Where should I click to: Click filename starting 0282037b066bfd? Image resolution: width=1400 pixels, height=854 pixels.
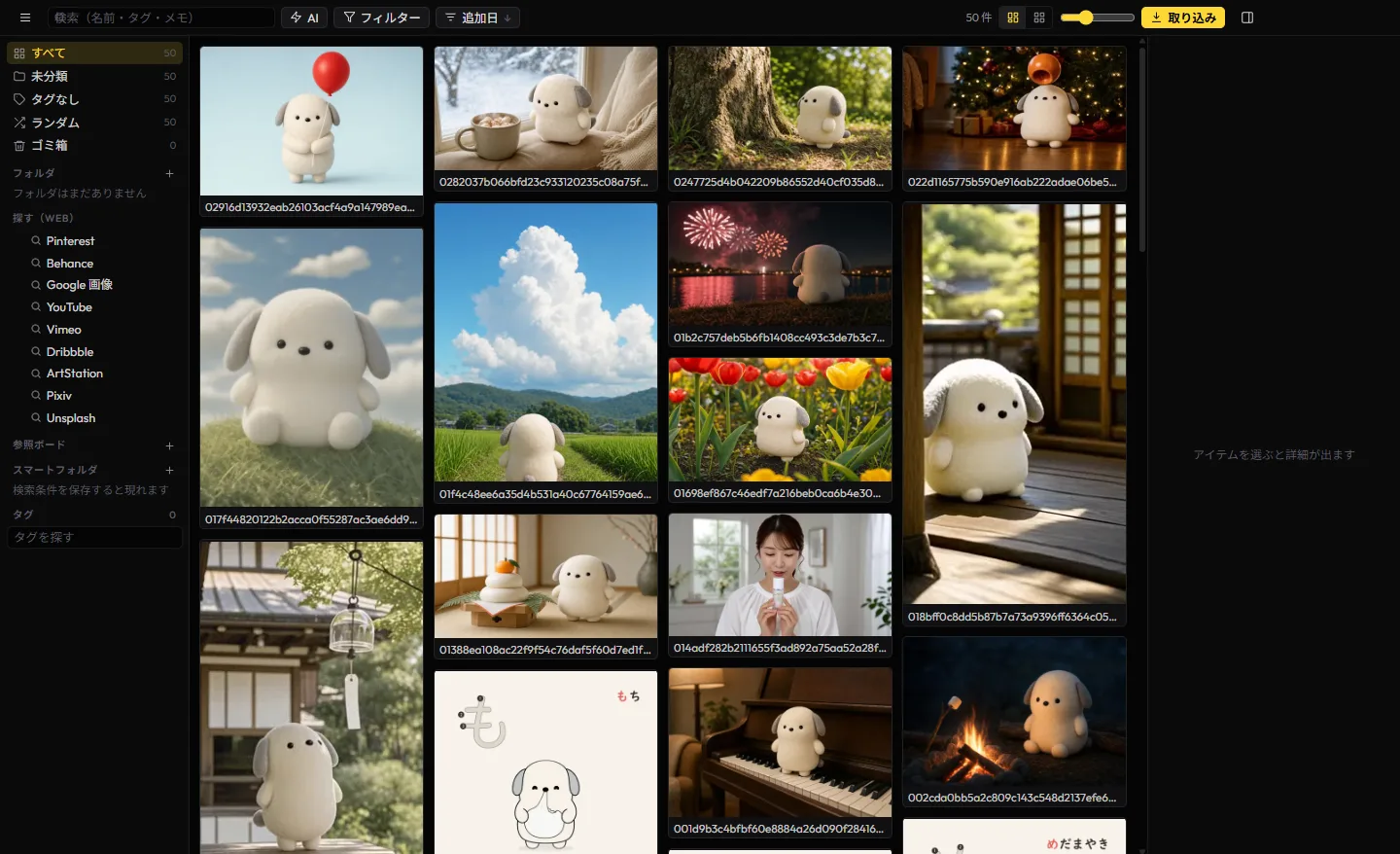click(x=543, y=182)
